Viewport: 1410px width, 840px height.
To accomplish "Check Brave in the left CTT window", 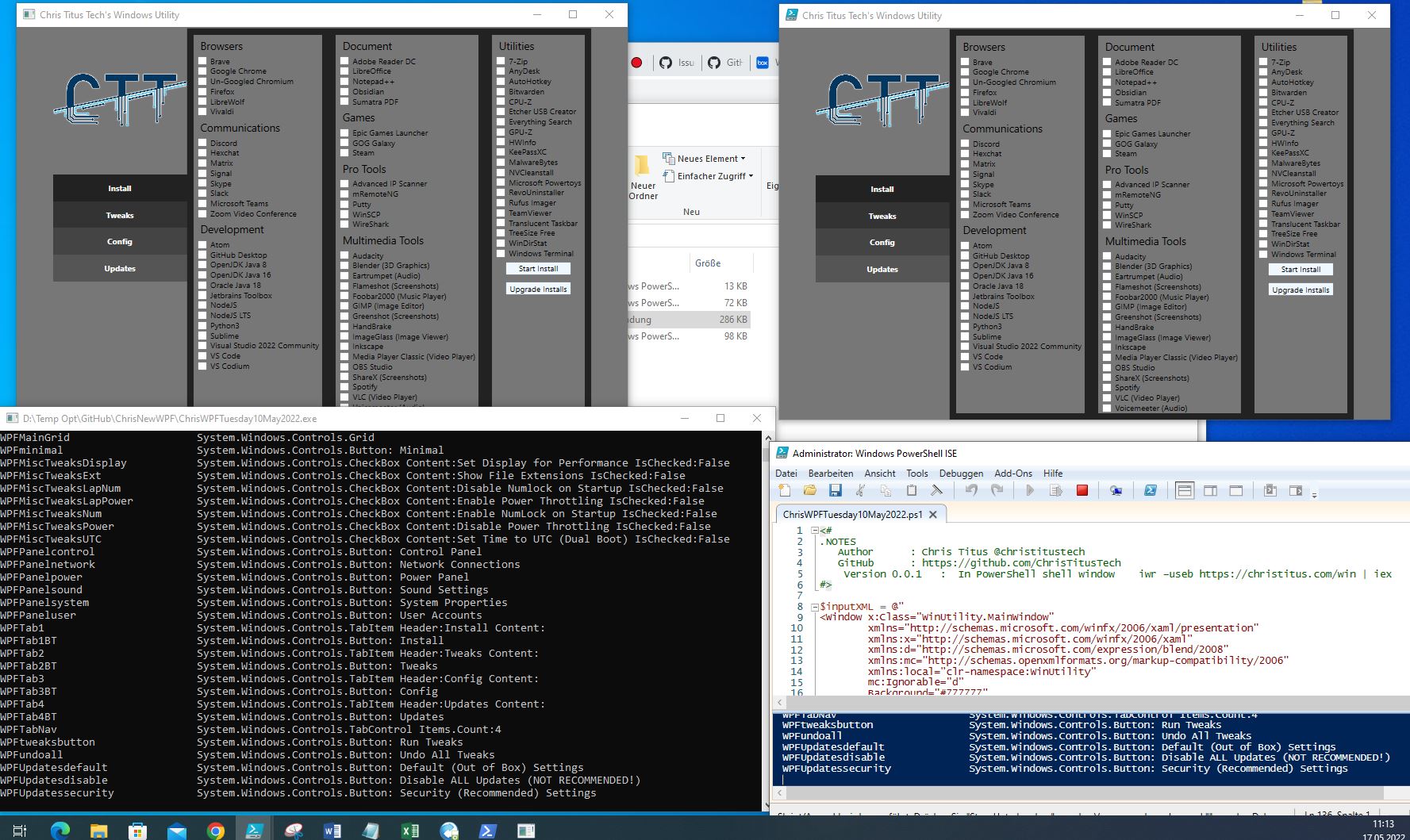I will coord(202,61).
